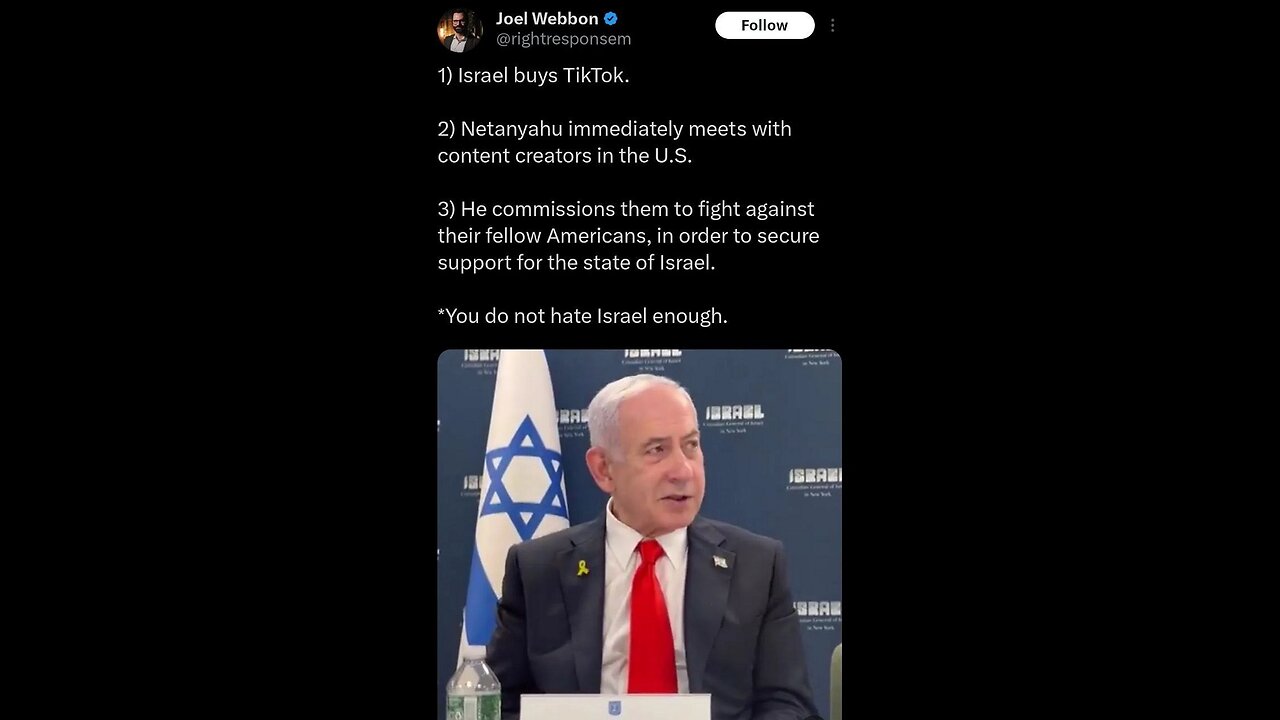Open the Joel Webbon display name link
This screenshot has width=1280, height=720.
(x=547, y=18)
